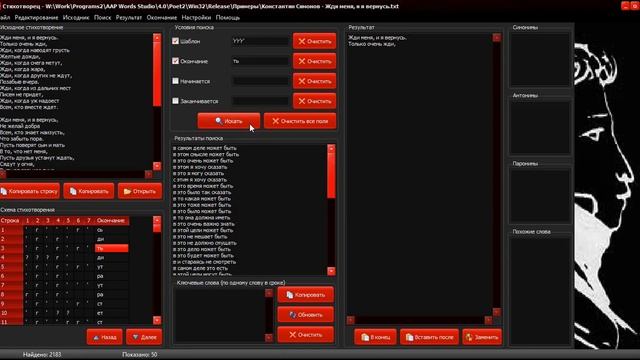
Task: Open the Окончание menu
Action: [x=162, y=18]
